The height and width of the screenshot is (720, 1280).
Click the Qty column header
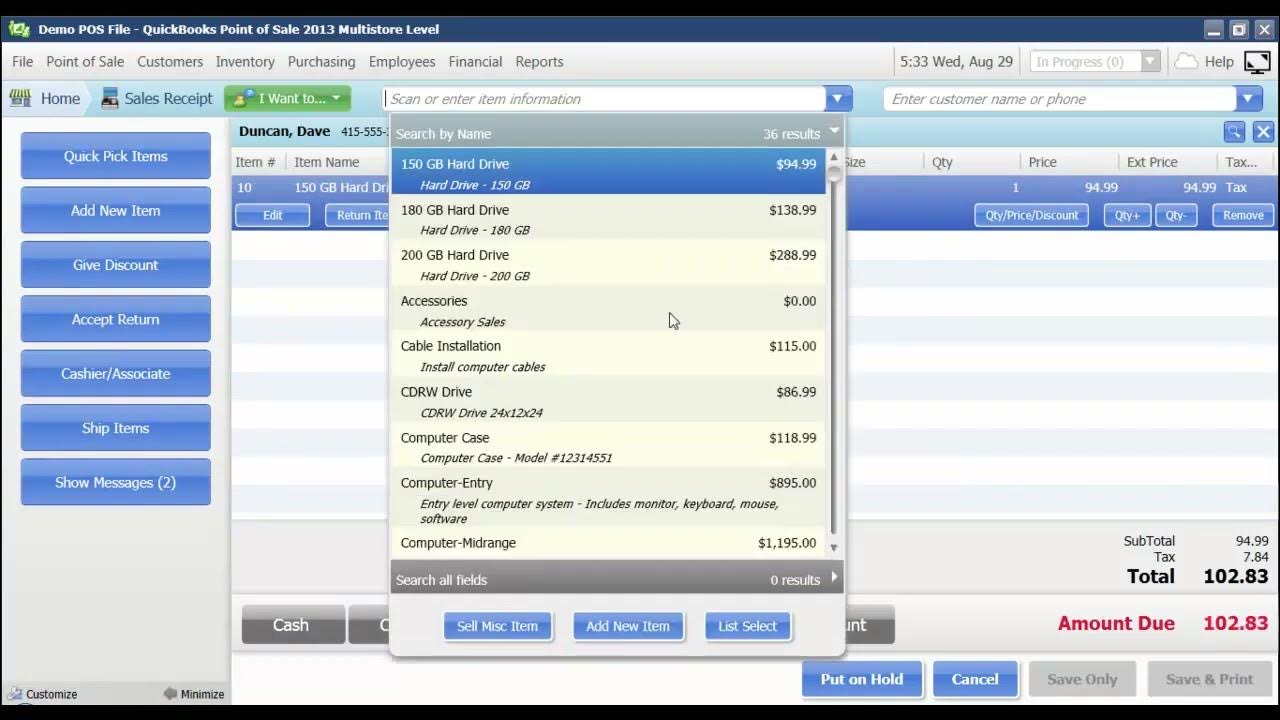point(942,162)
